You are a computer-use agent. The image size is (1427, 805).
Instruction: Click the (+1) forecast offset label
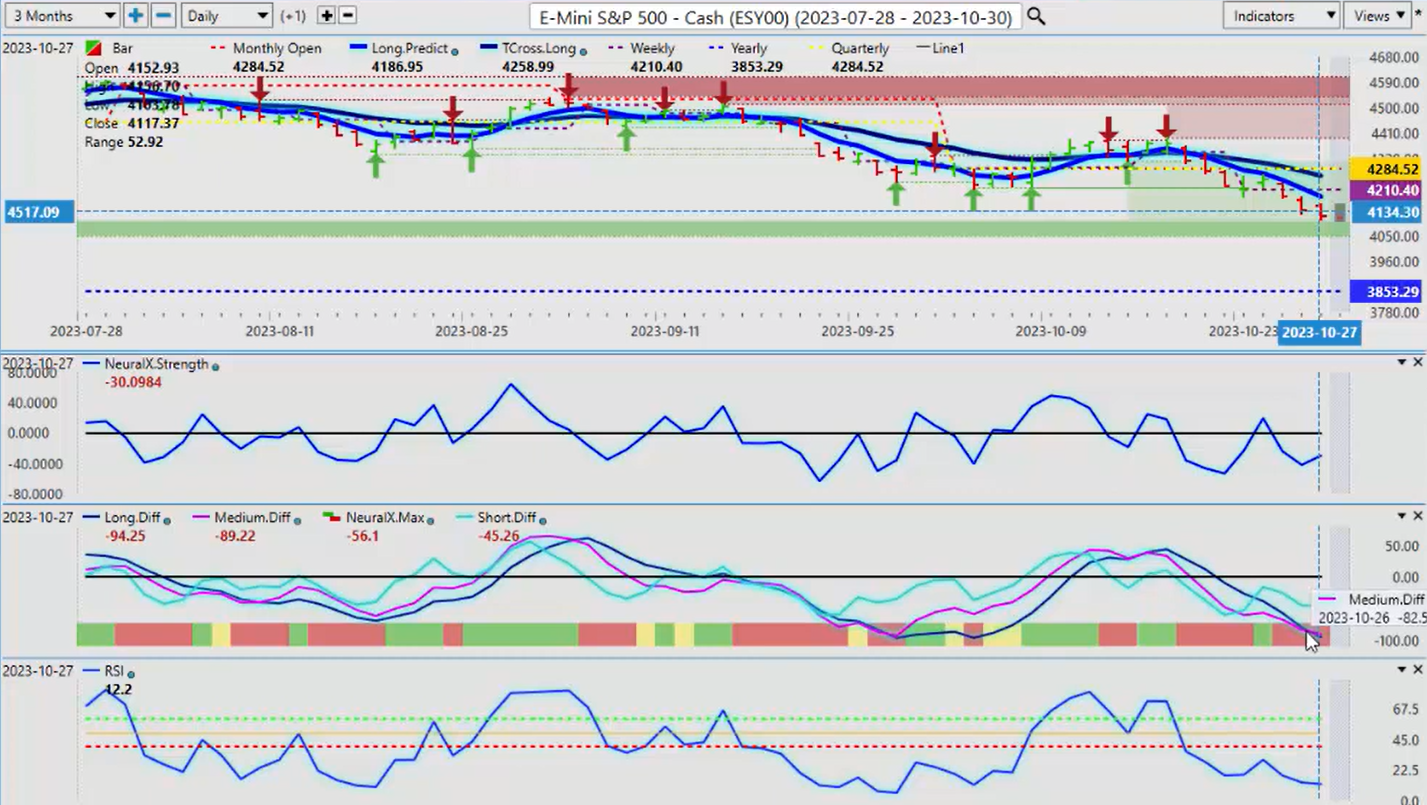coord(294,16)
